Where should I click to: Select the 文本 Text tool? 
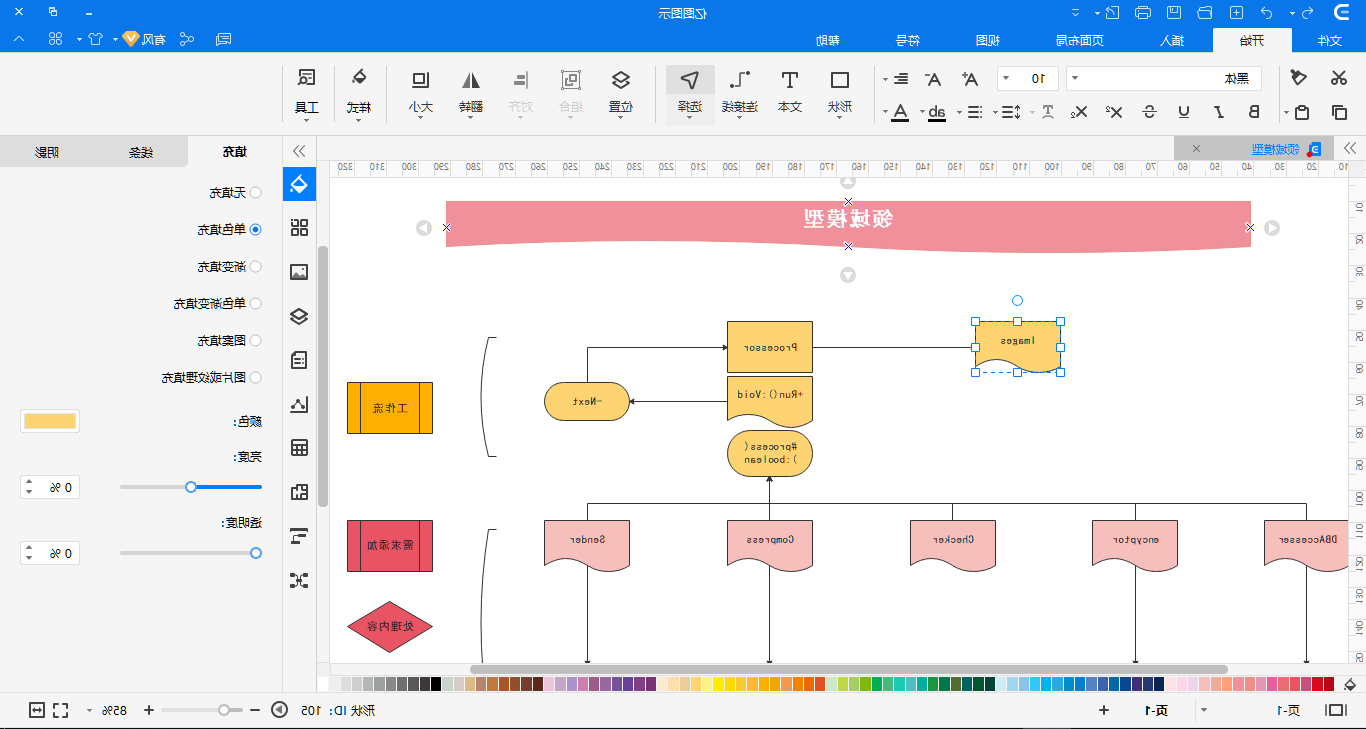pos(789,93)
